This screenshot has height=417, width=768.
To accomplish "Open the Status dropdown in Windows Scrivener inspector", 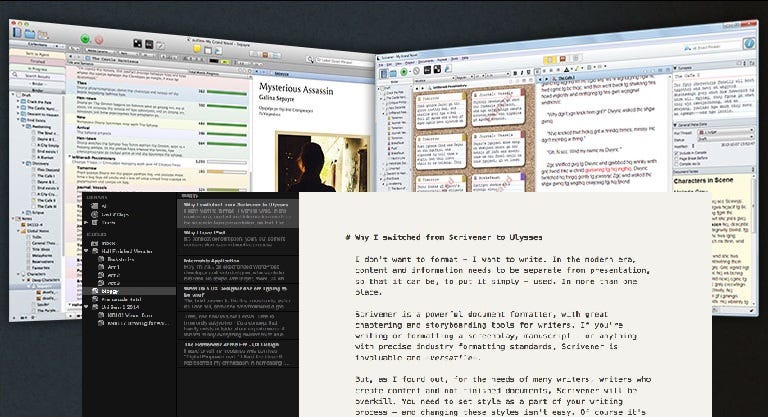I will [726, 138].
